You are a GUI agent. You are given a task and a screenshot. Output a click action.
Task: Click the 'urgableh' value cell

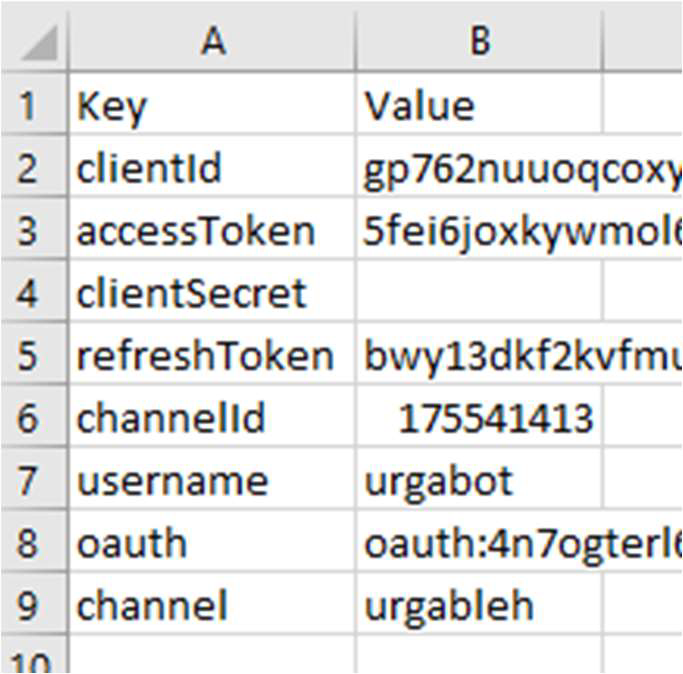(480, 605)
